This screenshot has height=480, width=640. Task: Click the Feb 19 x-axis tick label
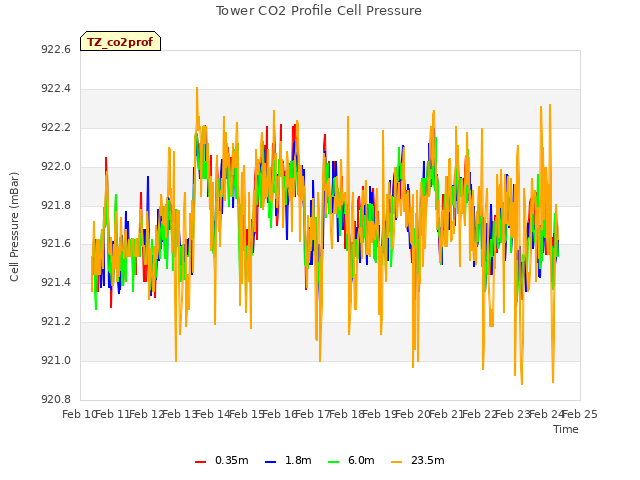tap(380, 414)
